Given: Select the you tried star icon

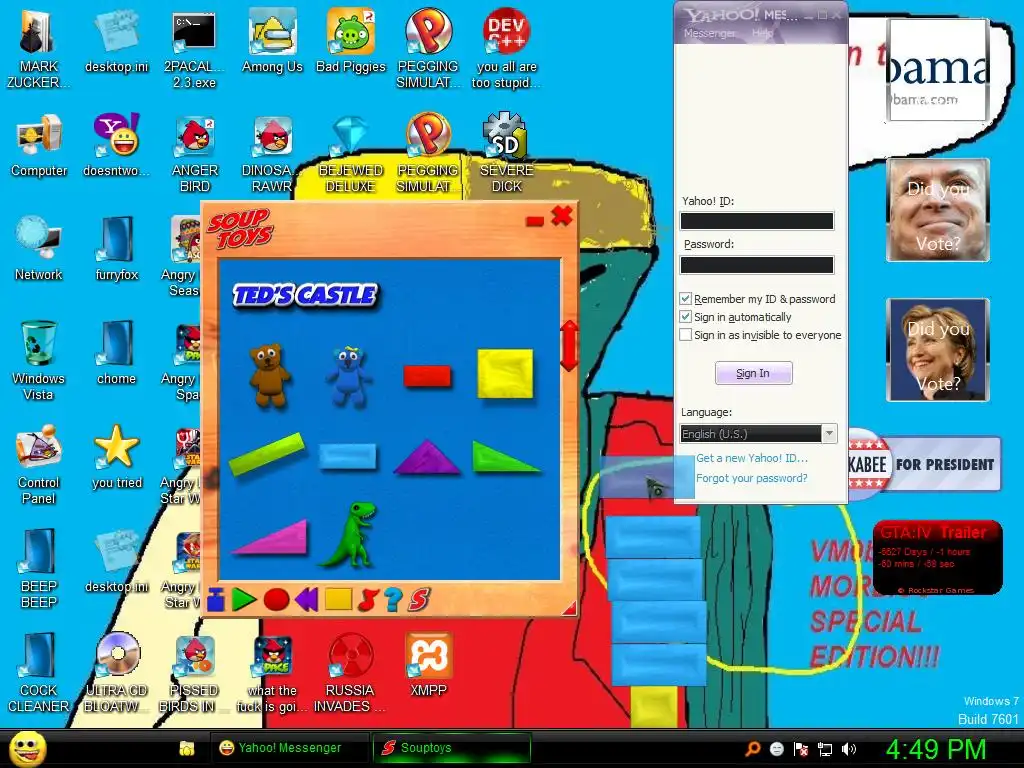Looking at the screenshot, I should click(117, 457).
